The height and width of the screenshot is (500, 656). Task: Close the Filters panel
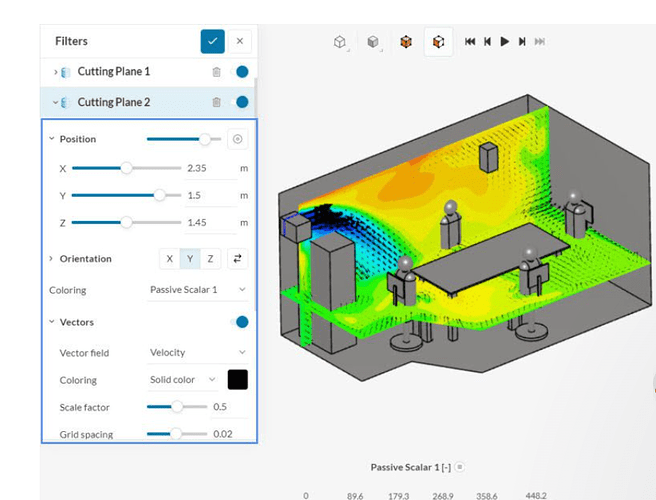(x=240, y=41)
